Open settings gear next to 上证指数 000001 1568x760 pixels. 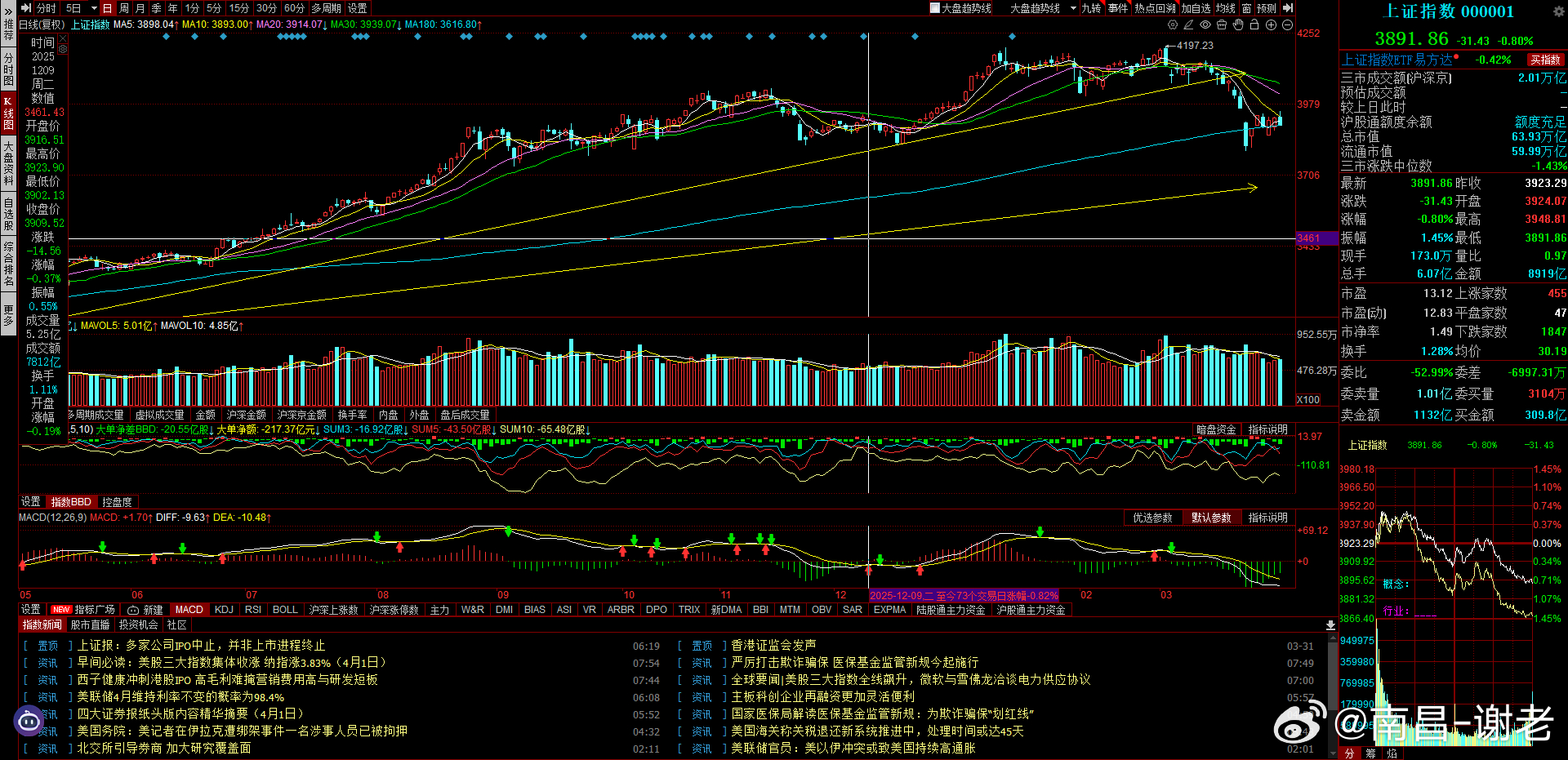coord(1558,11)
